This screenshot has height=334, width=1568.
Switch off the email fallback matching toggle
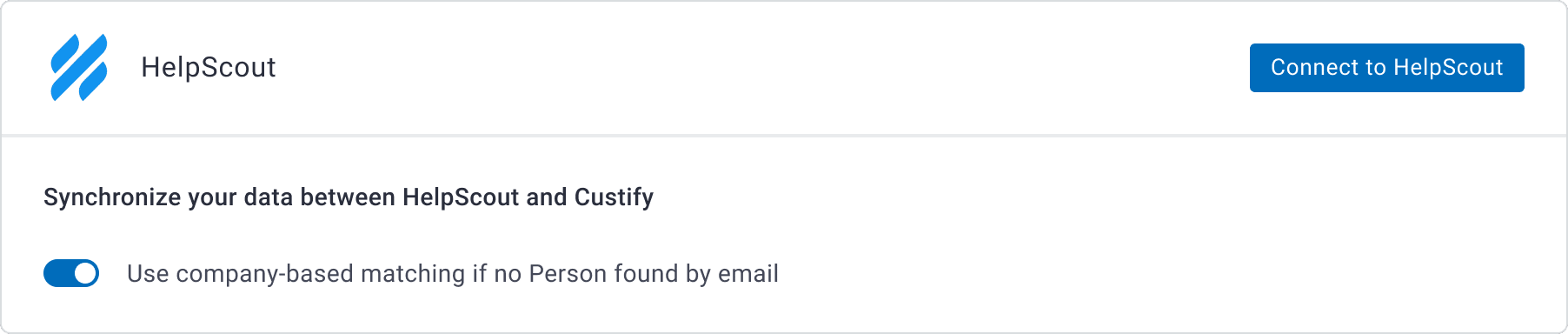click(x=71, y=273)
